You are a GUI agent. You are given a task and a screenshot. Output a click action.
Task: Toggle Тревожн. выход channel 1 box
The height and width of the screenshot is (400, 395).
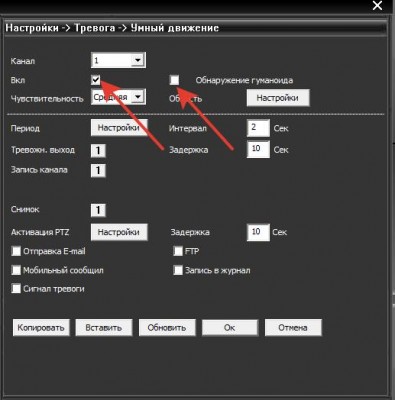(98, 150)
